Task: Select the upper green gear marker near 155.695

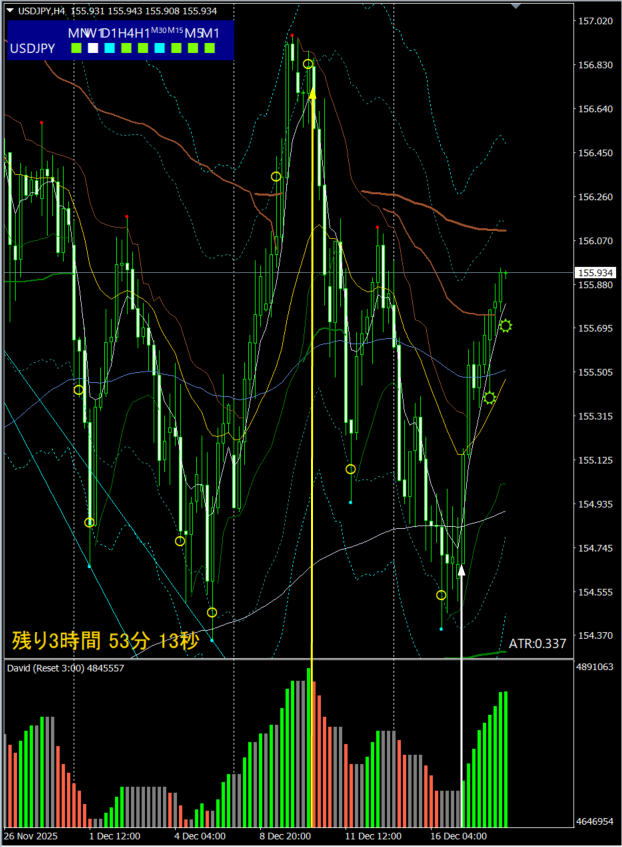Action: (505, 326)
